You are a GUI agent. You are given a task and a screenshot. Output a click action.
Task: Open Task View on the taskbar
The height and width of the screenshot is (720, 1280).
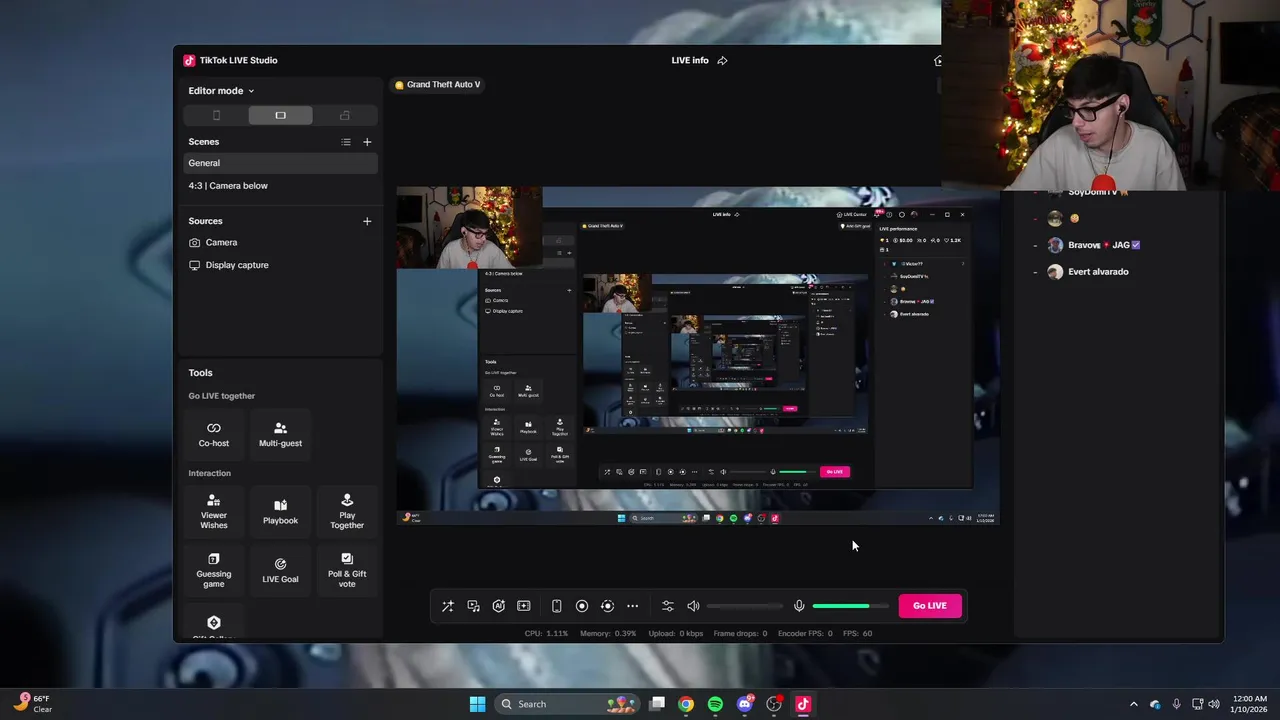(x=657, y=704)
